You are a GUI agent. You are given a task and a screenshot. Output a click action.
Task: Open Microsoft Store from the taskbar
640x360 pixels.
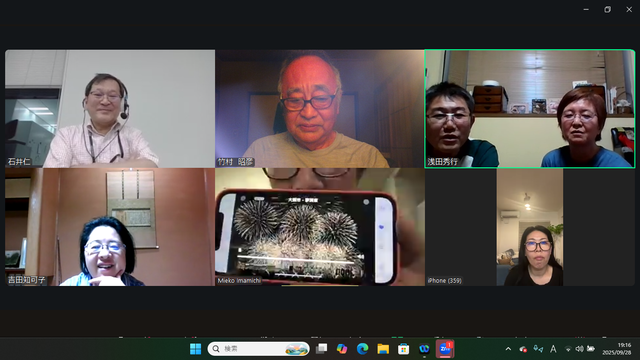tap(403, 349)
